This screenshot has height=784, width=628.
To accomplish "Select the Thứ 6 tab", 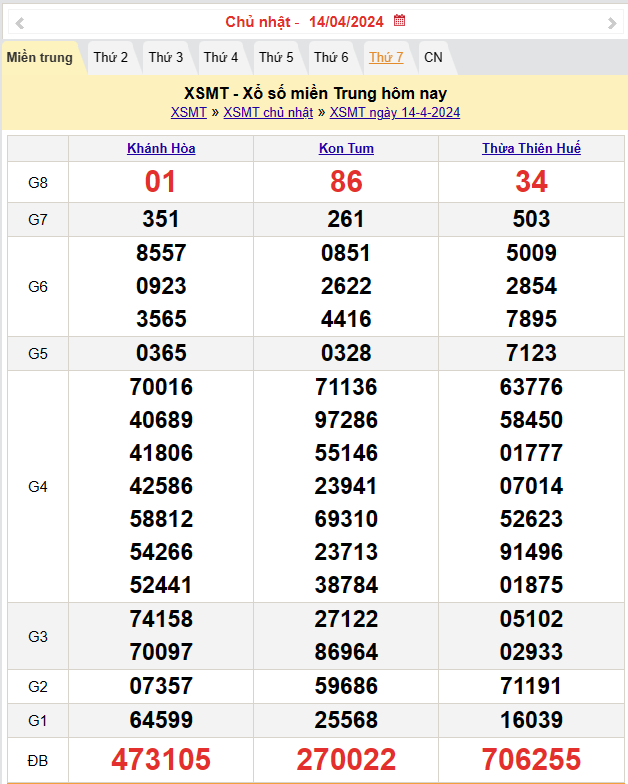I will click(x=331, y=58).
